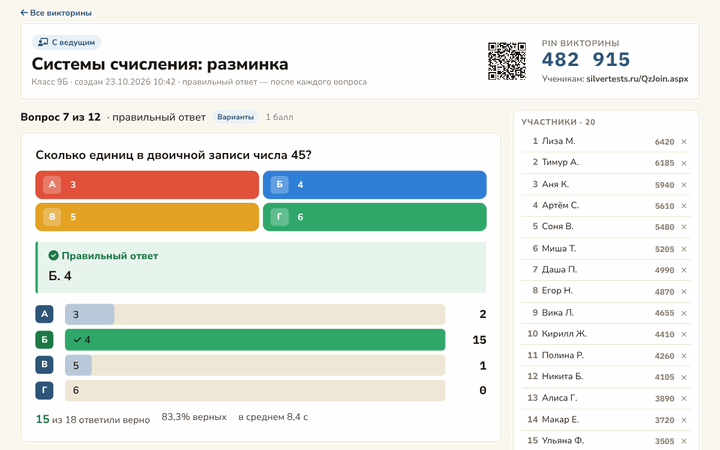
Task: Click the А letter badge in results
Action: click(45, 314)
